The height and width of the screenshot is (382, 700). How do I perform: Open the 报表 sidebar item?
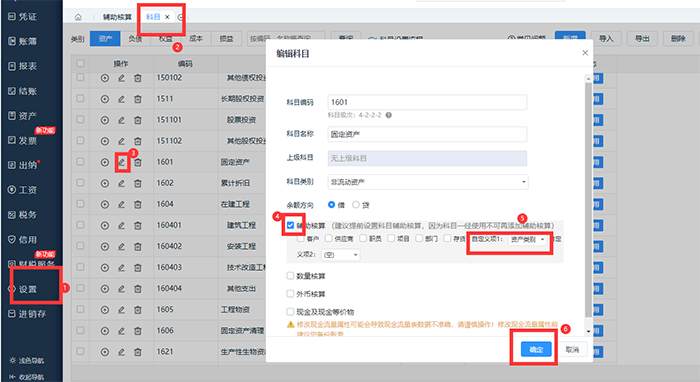[x=22, y=66]
